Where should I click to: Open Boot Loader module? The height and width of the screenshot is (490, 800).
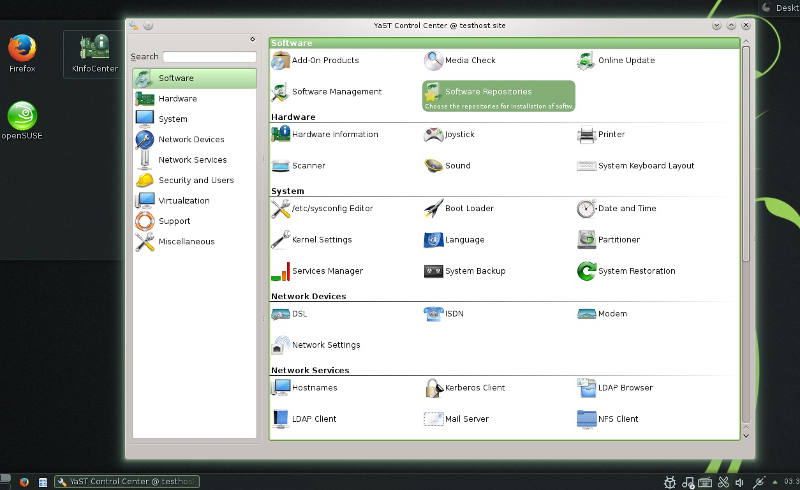pos(459,208)
